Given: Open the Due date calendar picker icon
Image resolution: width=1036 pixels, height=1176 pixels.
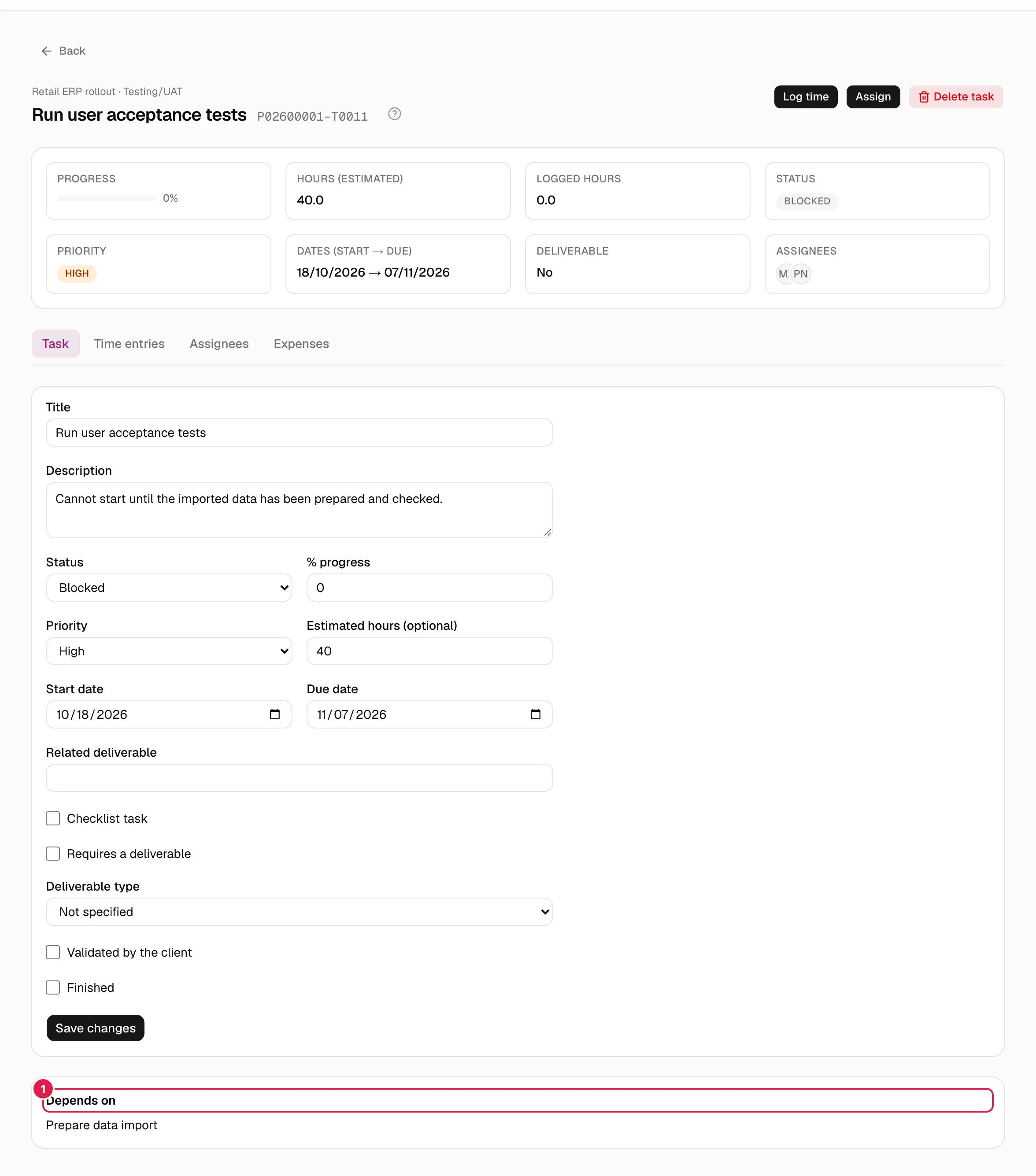Looking at the screenshot, I should pos(536,714).
